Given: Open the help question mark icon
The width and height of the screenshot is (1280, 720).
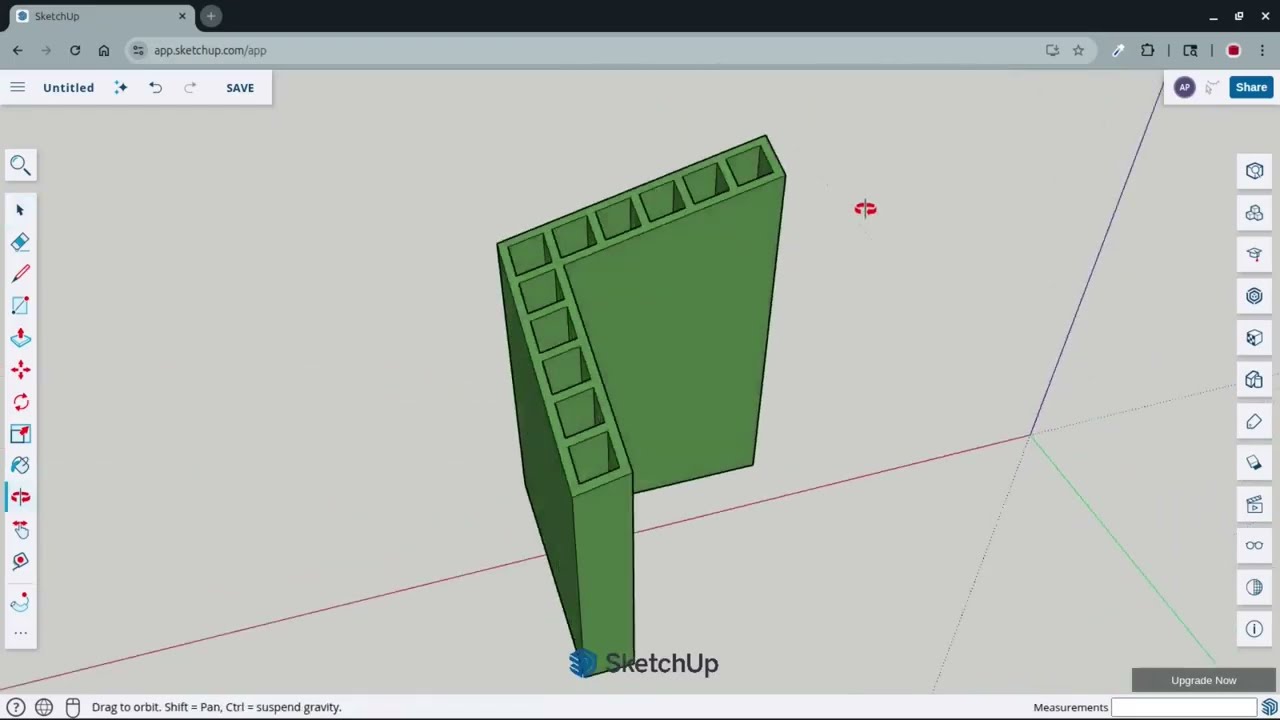Looking at the screenshot, I should tap(15, 707).
